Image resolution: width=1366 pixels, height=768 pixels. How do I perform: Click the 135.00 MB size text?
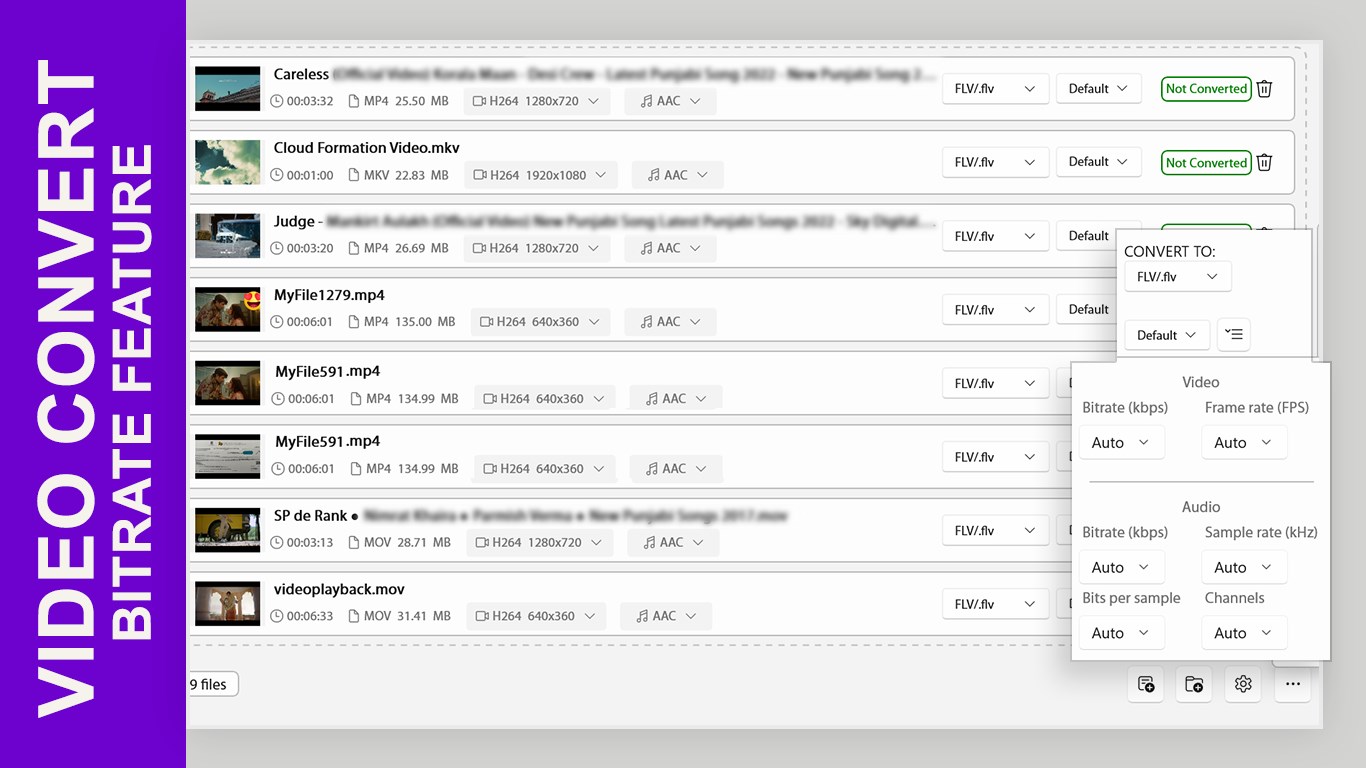pos(425,322)
